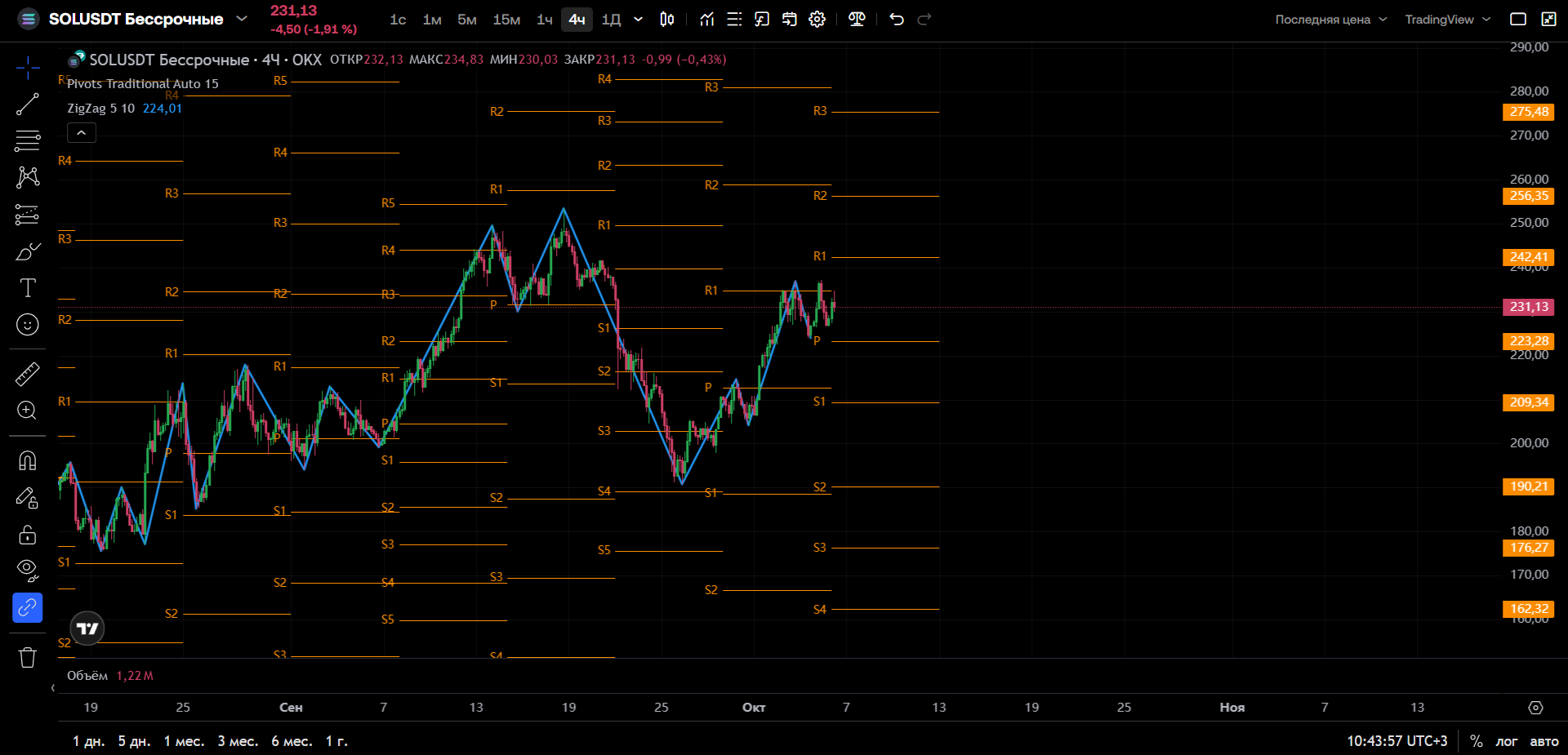
Task: Select the 4ч timeframe
Action: pyautogui.click(x=577, y=20)
